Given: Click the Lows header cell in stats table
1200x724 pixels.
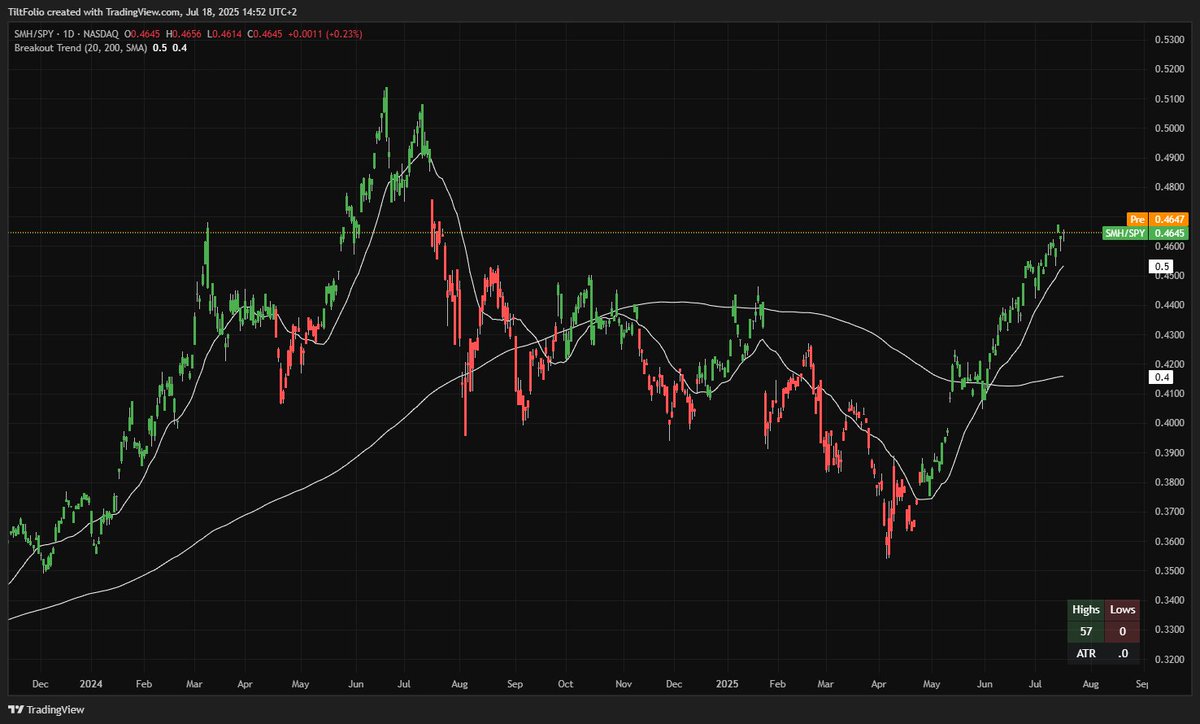Looking at the screenshot, I should pos(1123,609).
